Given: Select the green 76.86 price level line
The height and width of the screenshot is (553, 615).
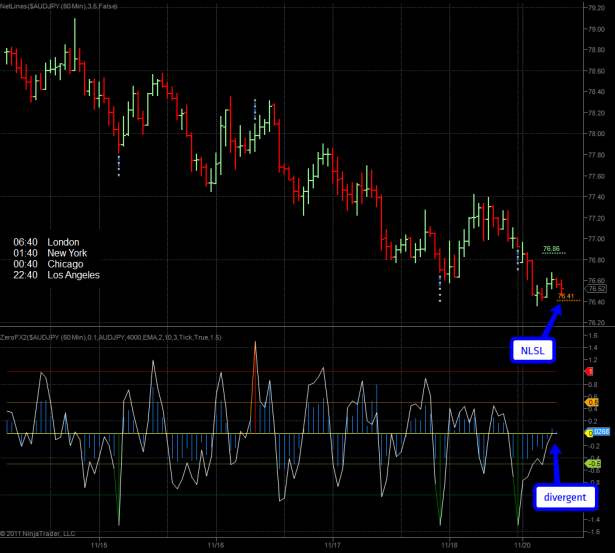Looking at the screenshot, I should tap(551, 255).
